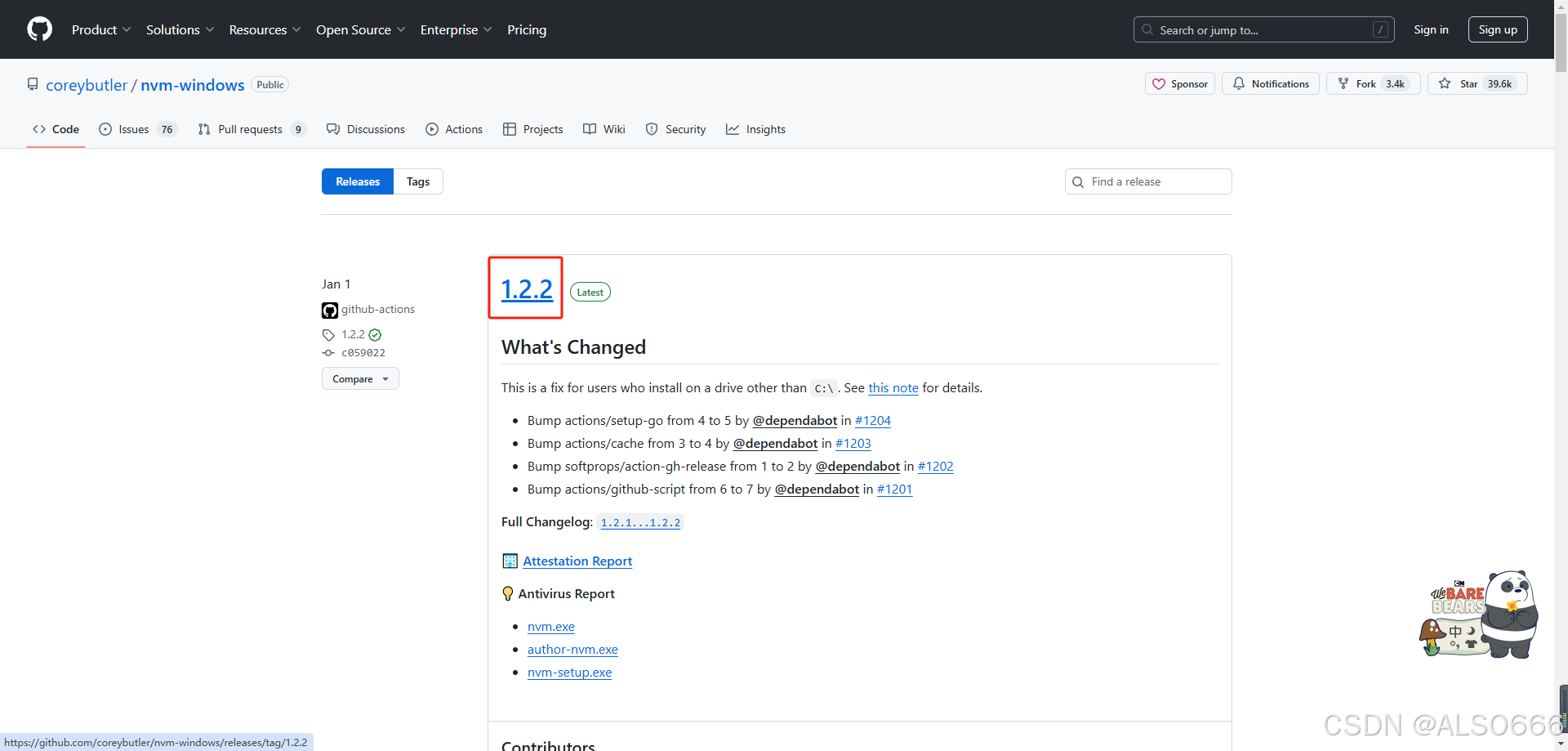Switch to the Pull requests tab
Image resolution: width=1568 pixels, height=751 pixels.
252,129
